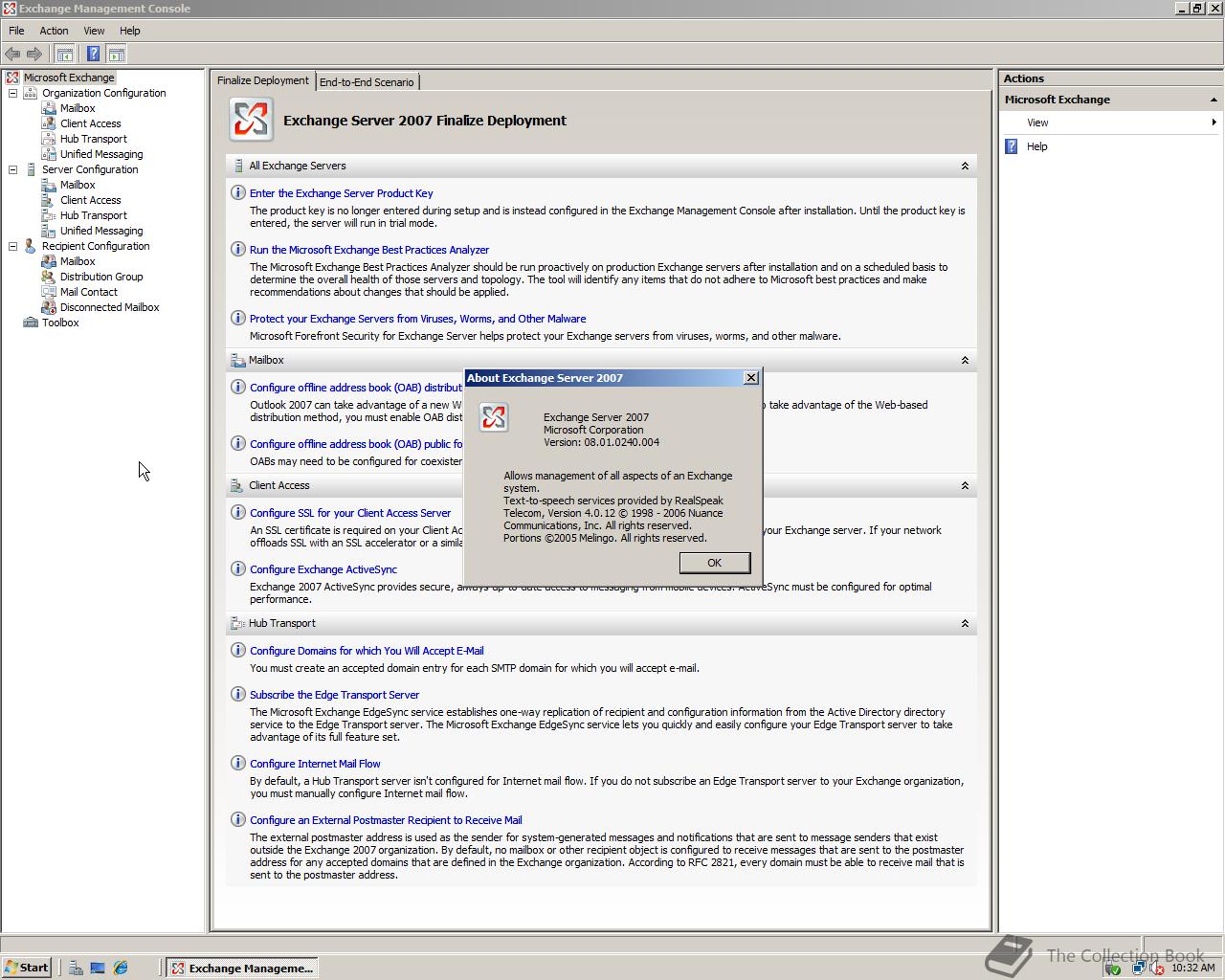Open Server Manager in the Quick Launch
This screenshot has width=1225, height=980.
coord(75,968)
